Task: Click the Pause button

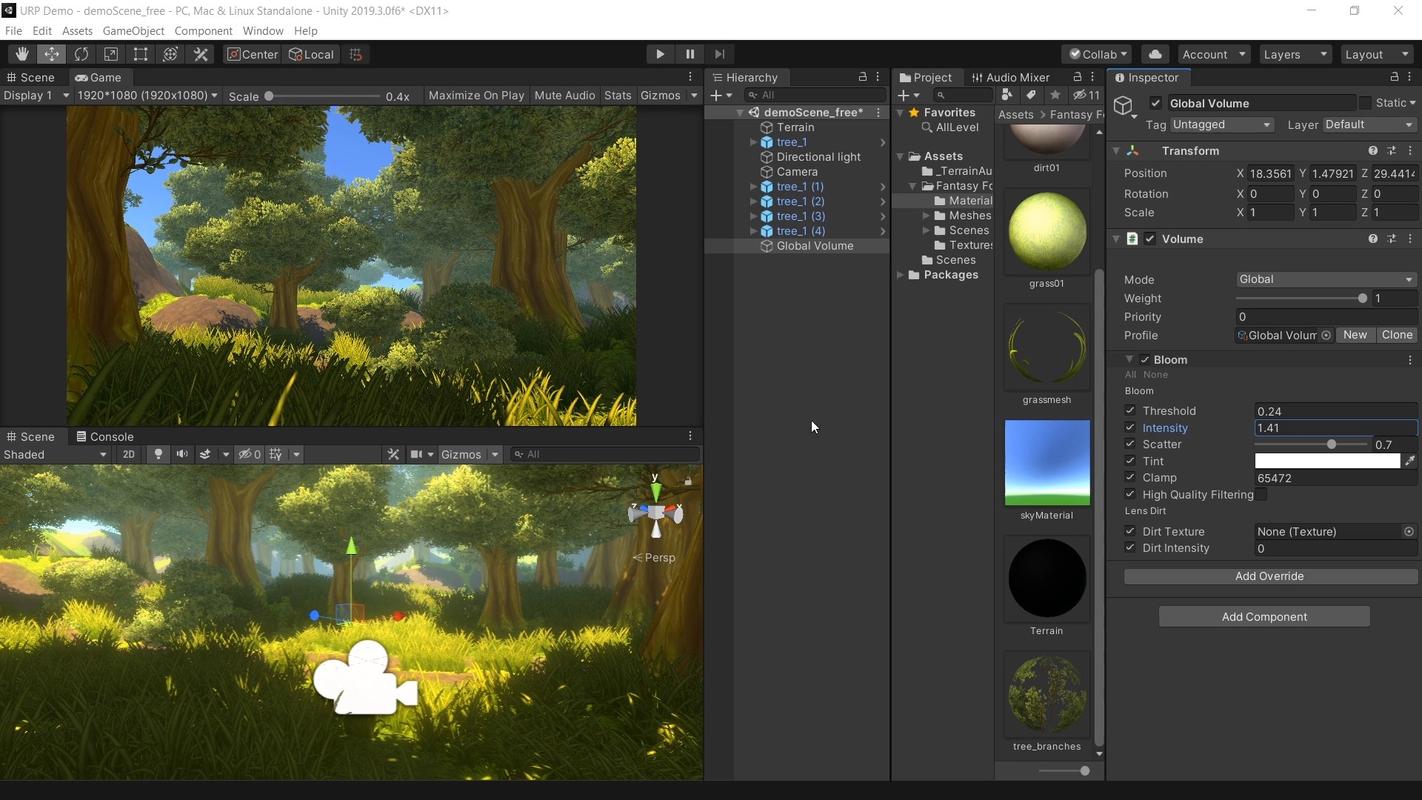Action: pos(690,54)
